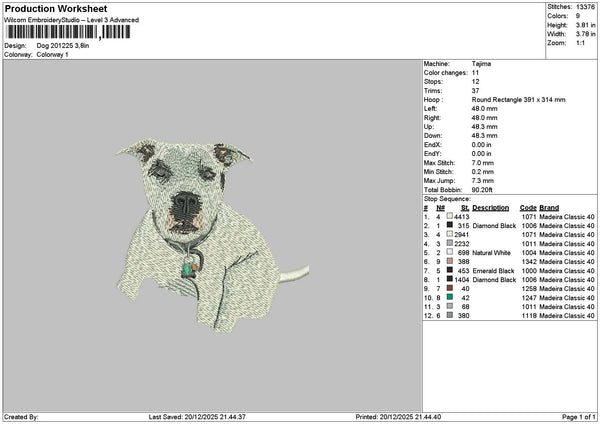This screenshot has height=424, width=600.
Task: Click the stitch count '2232' in stop row 4
Action: pos(462,243)
